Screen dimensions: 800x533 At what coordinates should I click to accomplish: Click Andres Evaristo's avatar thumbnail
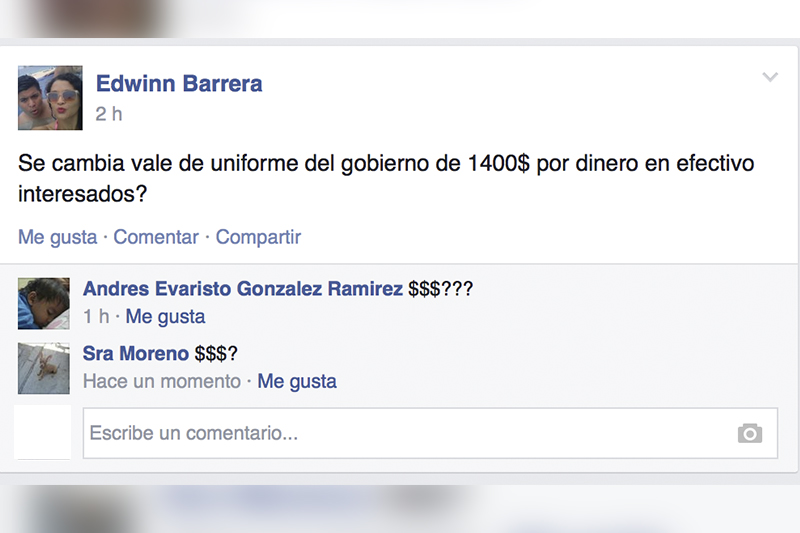[44, 303]
